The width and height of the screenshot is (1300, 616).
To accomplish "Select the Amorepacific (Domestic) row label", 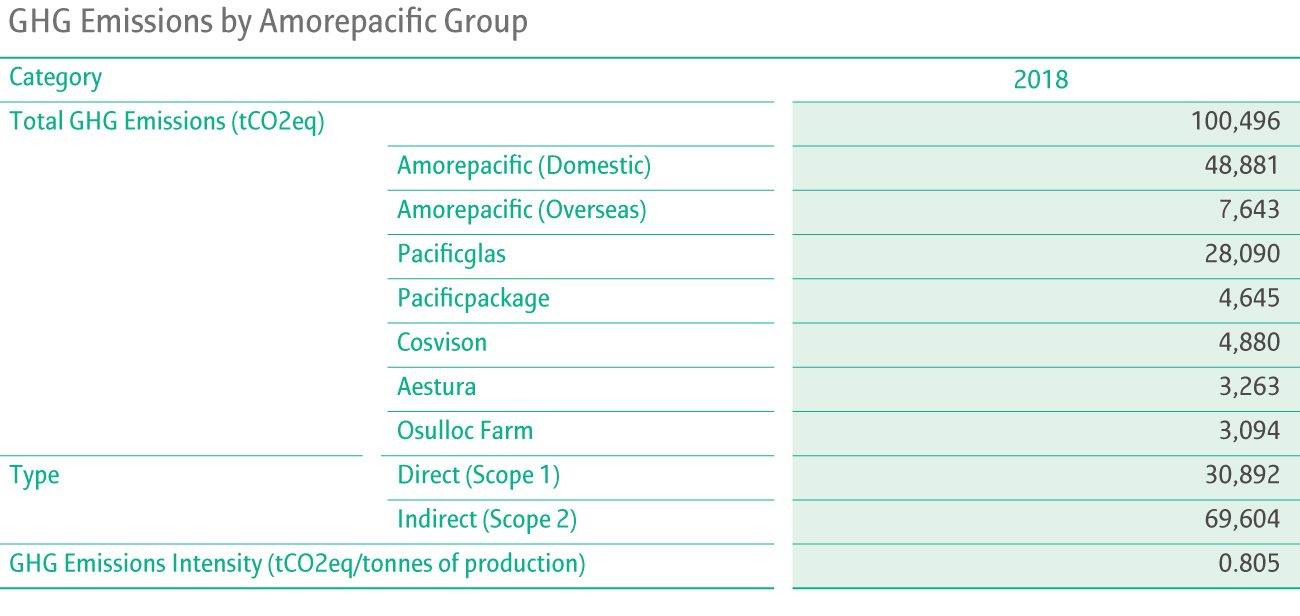I will [x=524, y=166].
